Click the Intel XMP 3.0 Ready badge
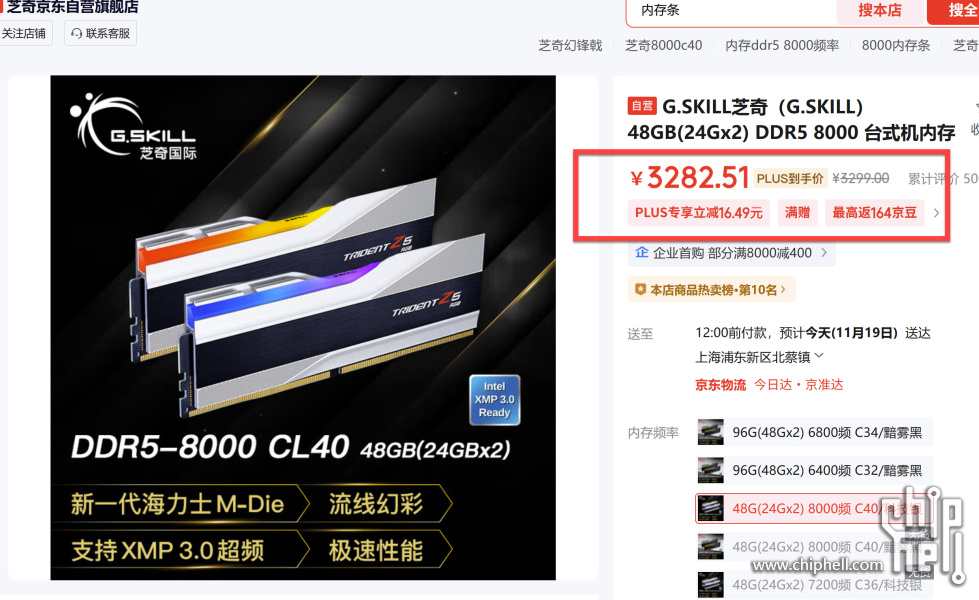This screenshot has width=979, height=600. (x=494, y=400)
